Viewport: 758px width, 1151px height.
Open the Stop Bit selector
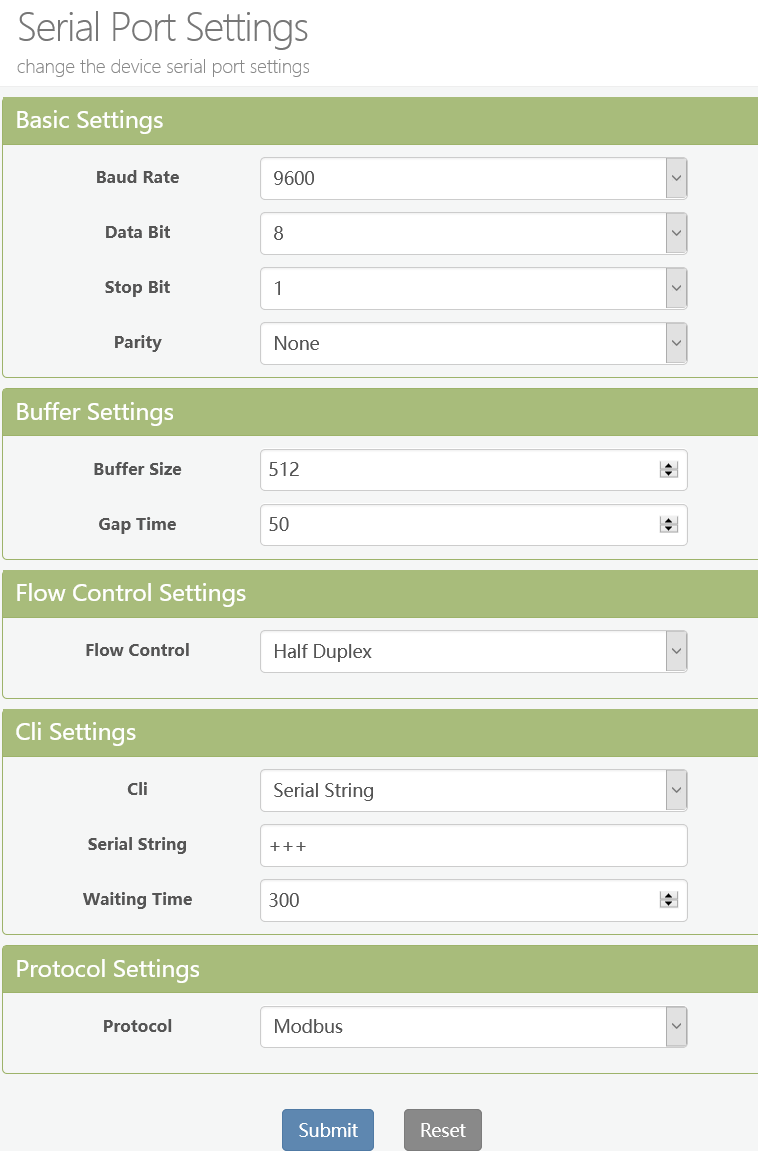pos(473,289)
